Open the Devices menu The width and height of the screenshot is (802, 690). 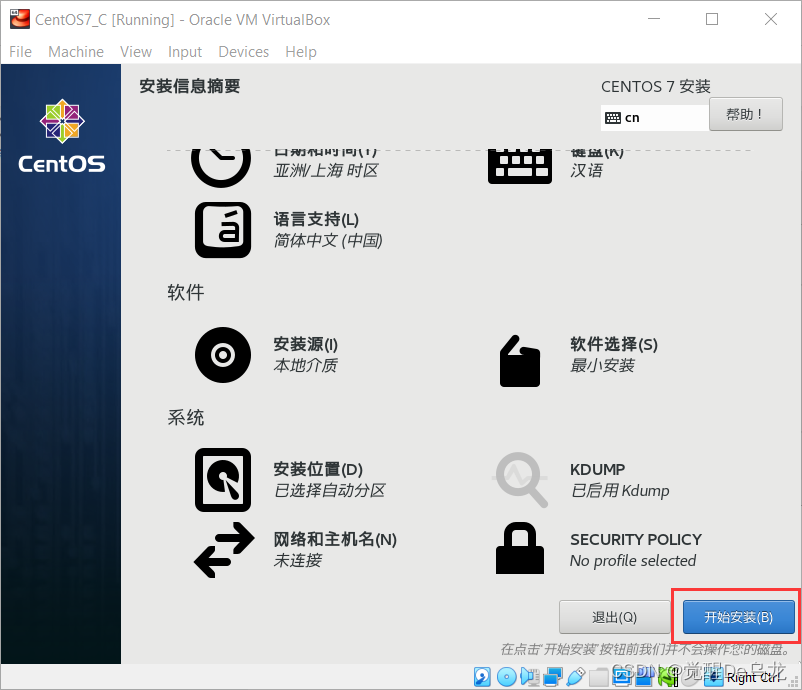point(243,52)
